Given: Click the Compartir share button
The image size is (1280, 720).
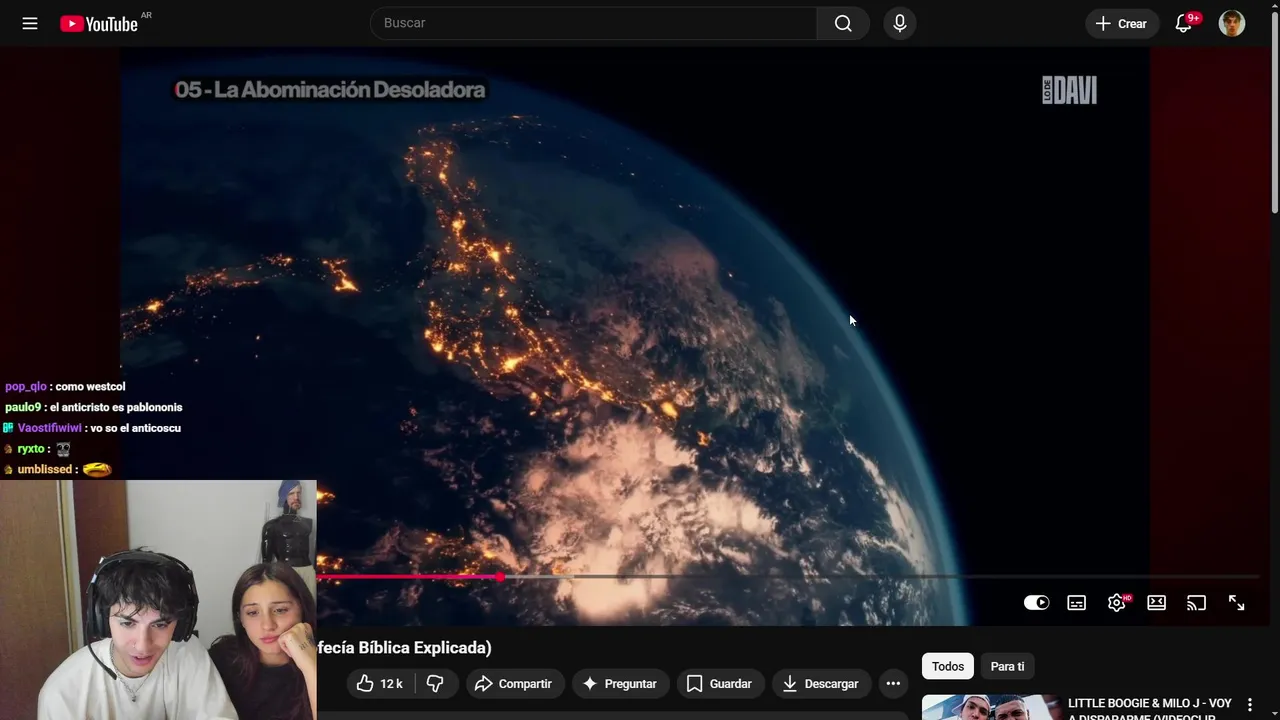Looking at the screenshot, I should pyautogui.click(x=514, y=684).
